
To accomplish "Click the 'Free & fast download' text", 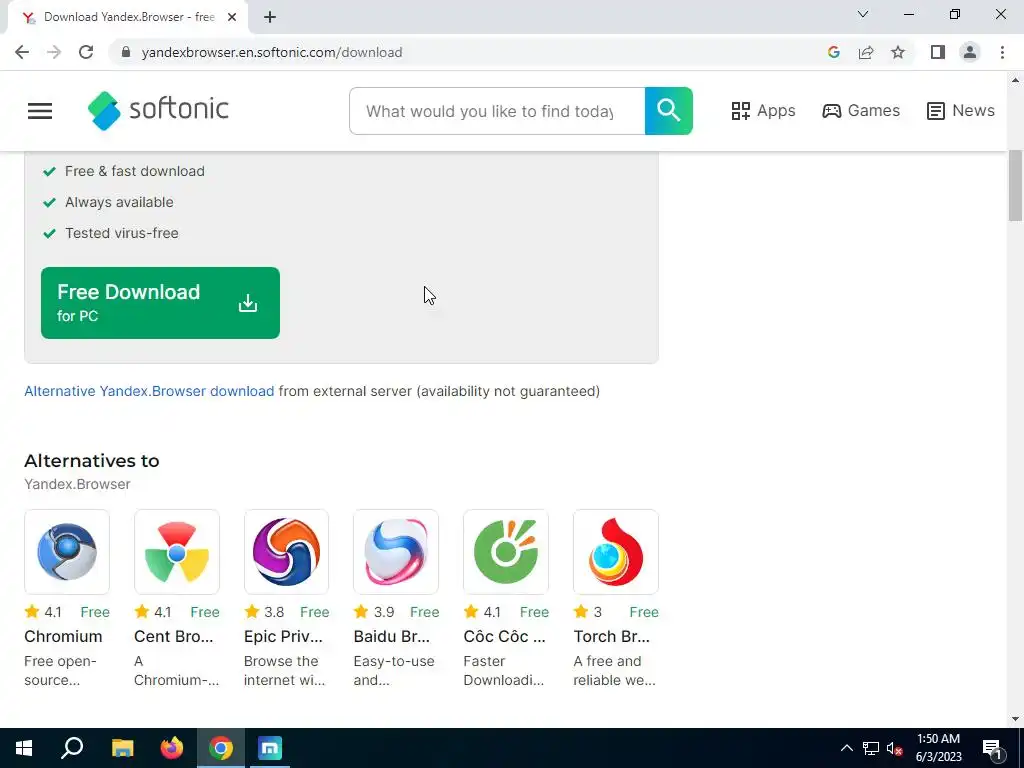I will pos(135,171).
